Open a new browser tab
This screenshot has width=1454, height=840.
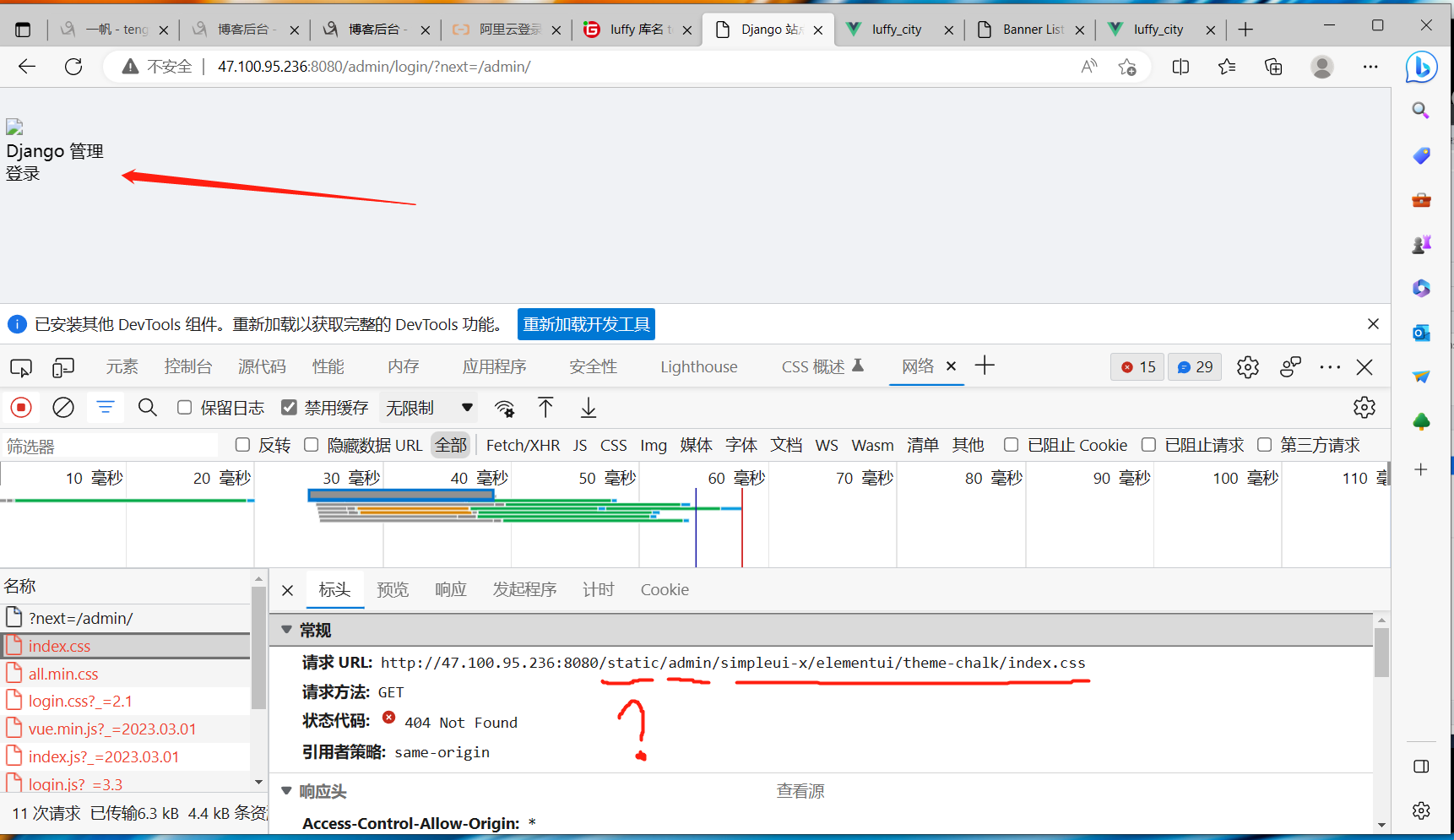click(x=1245, y=30)
